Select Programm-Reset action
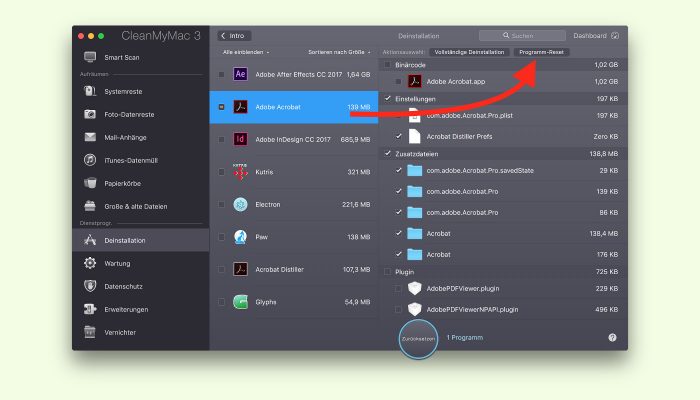Image resolution: width=700 pixels, height=400 pixels. pos(541,52)
